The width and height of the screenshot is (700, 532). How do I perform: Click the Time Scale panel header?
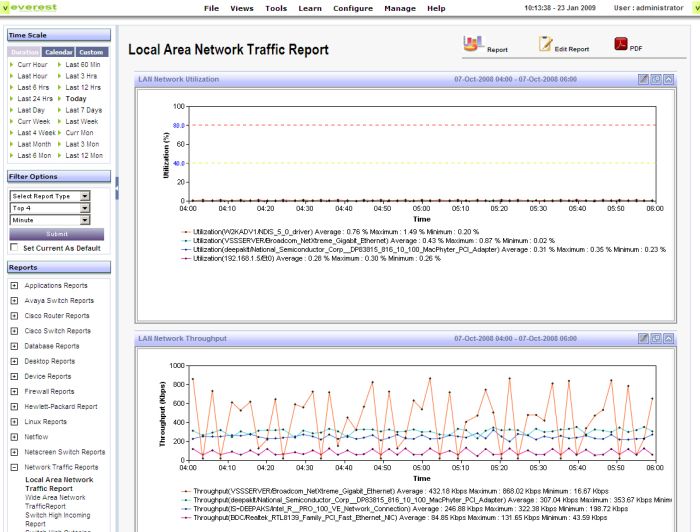59,35
